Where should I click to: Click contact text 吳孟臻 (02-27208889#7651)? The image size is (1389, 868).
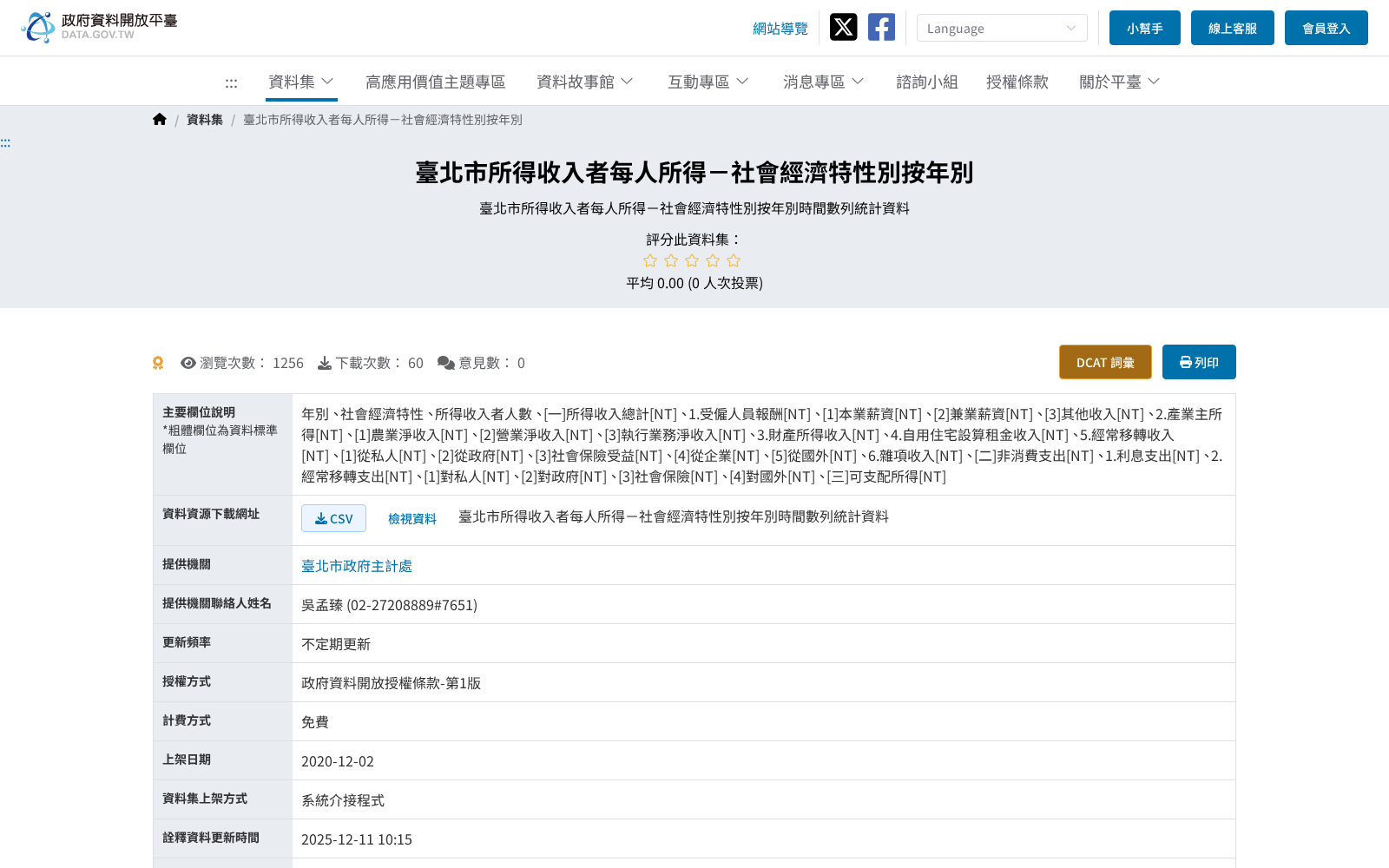tap(389, 605)
